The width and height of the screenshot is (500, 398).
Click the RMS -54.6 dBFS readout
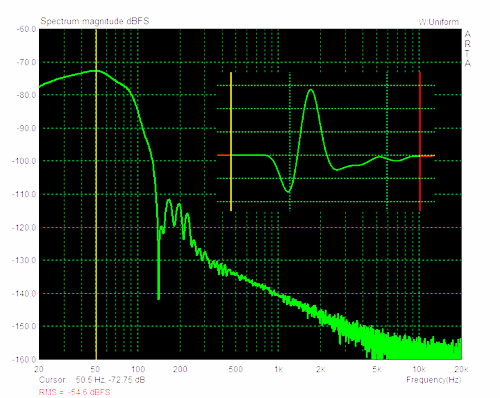tap(74, 392)
